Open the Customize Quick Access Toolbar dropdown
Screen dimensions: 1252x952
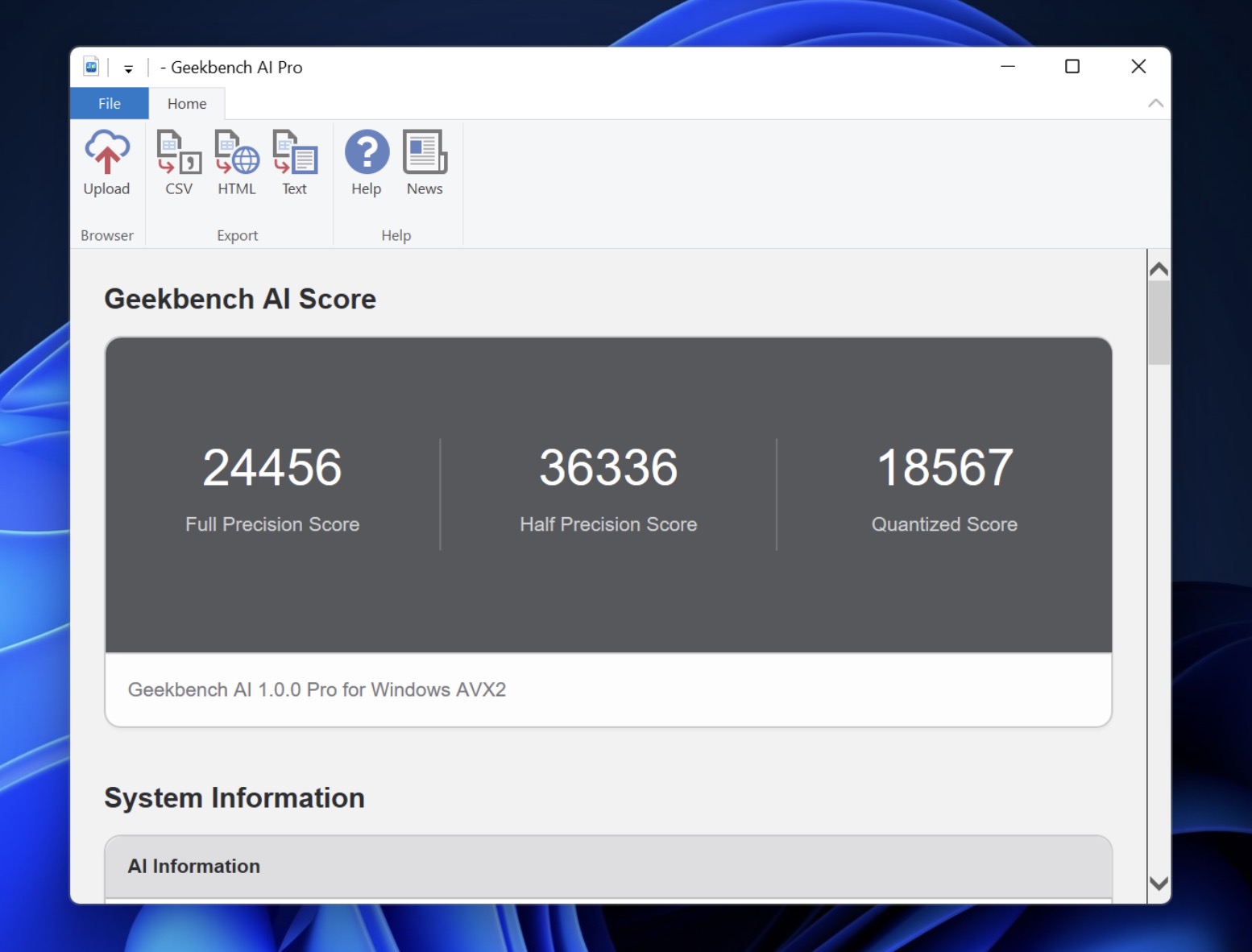(128, 68)
